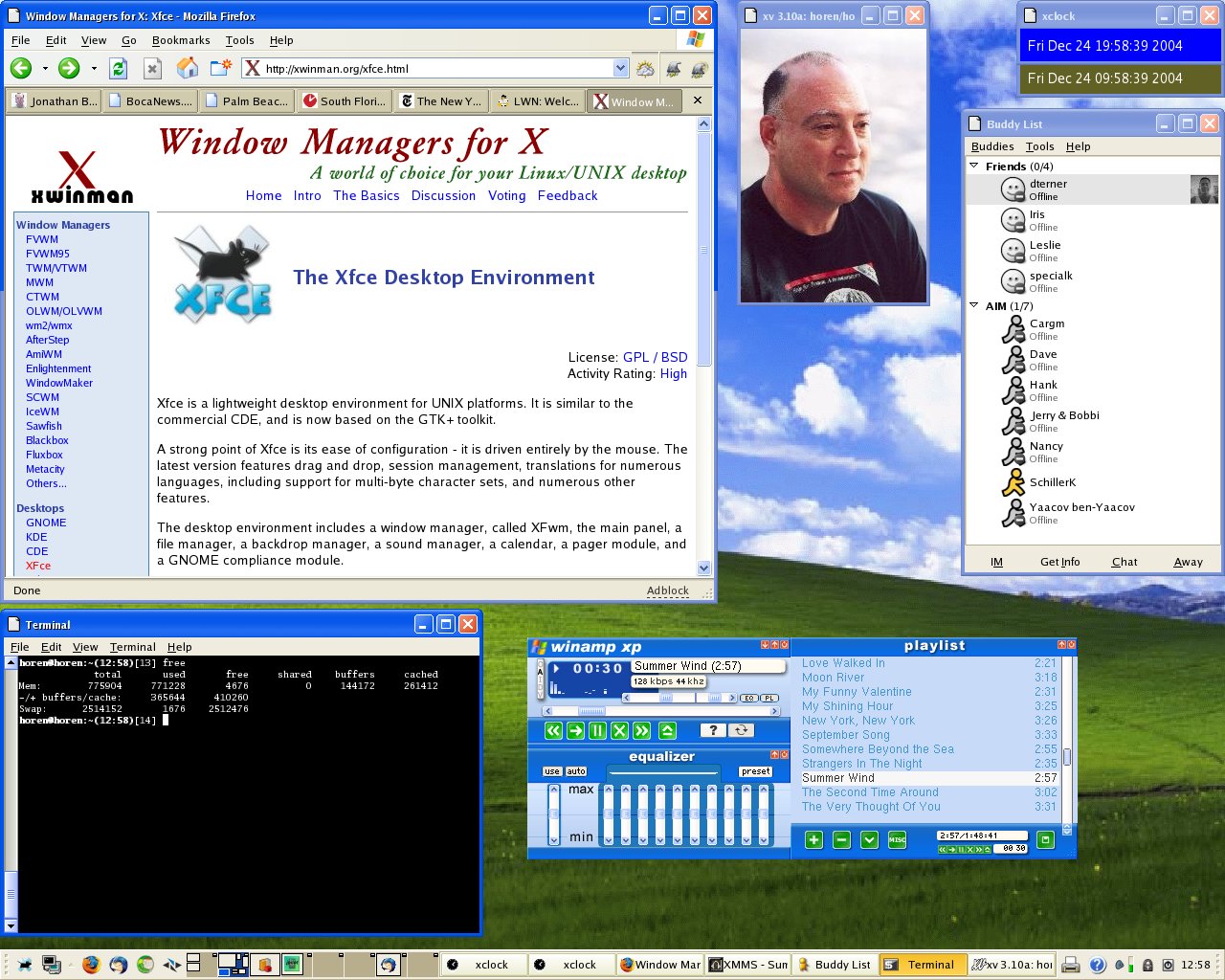Image resolution: width=1225 pixels, height=980 pixels.
Task: Click the Discussion link on the page
Action: click(443, 195)
